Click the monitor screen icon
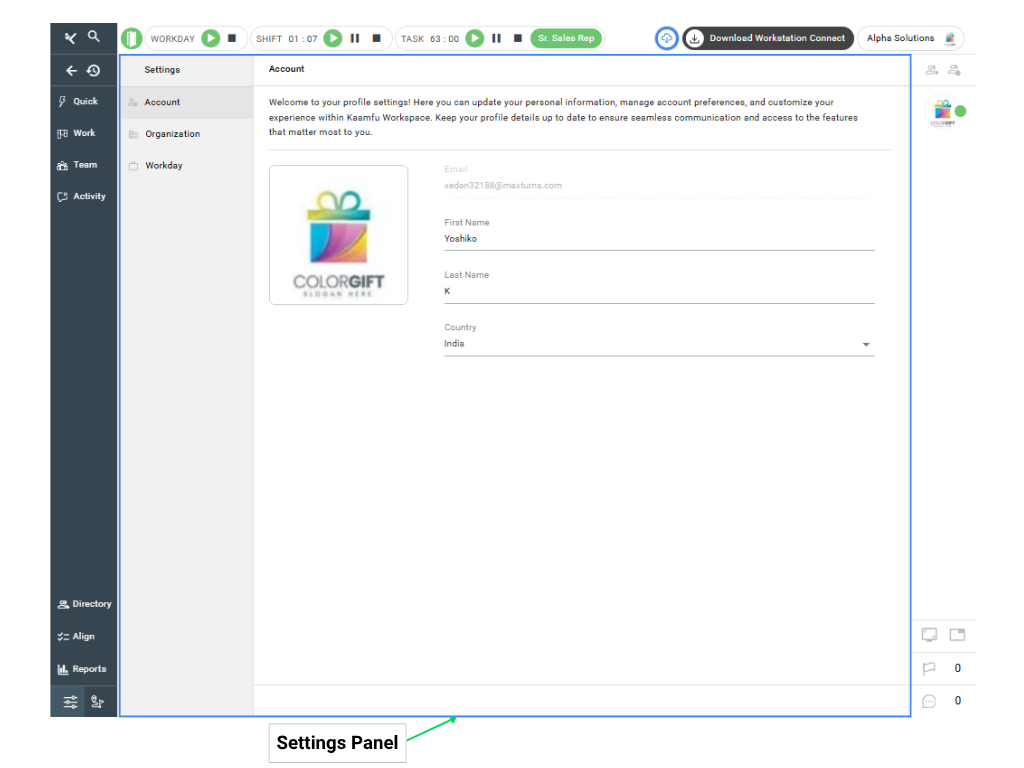 [929, 635]
